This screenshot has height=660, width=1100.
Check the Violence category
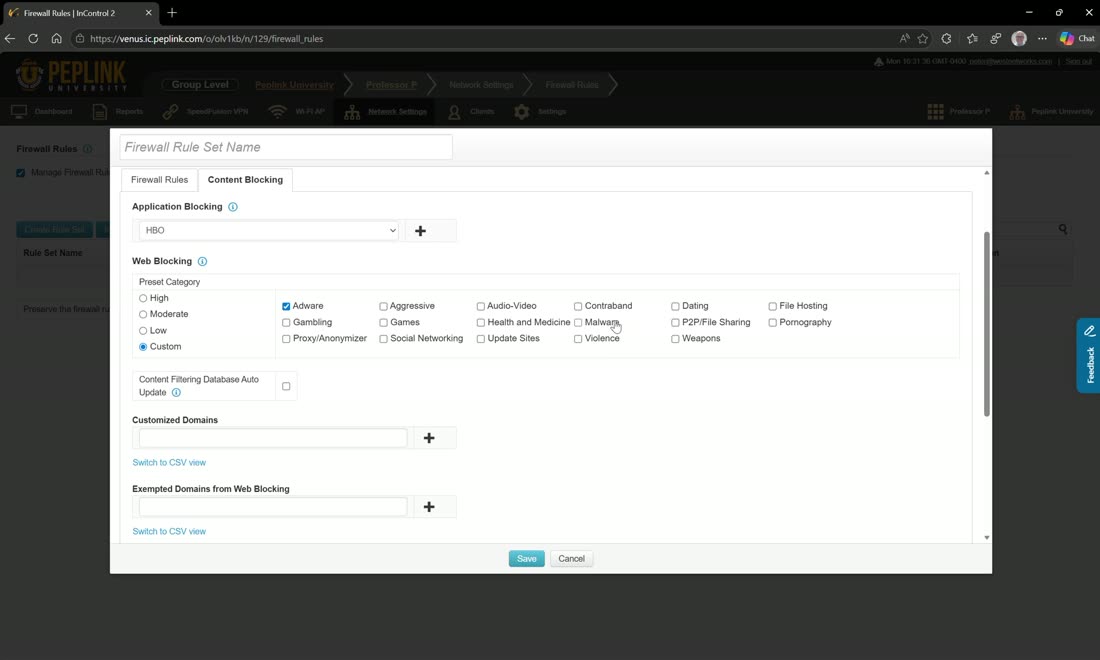click(578, 339)
